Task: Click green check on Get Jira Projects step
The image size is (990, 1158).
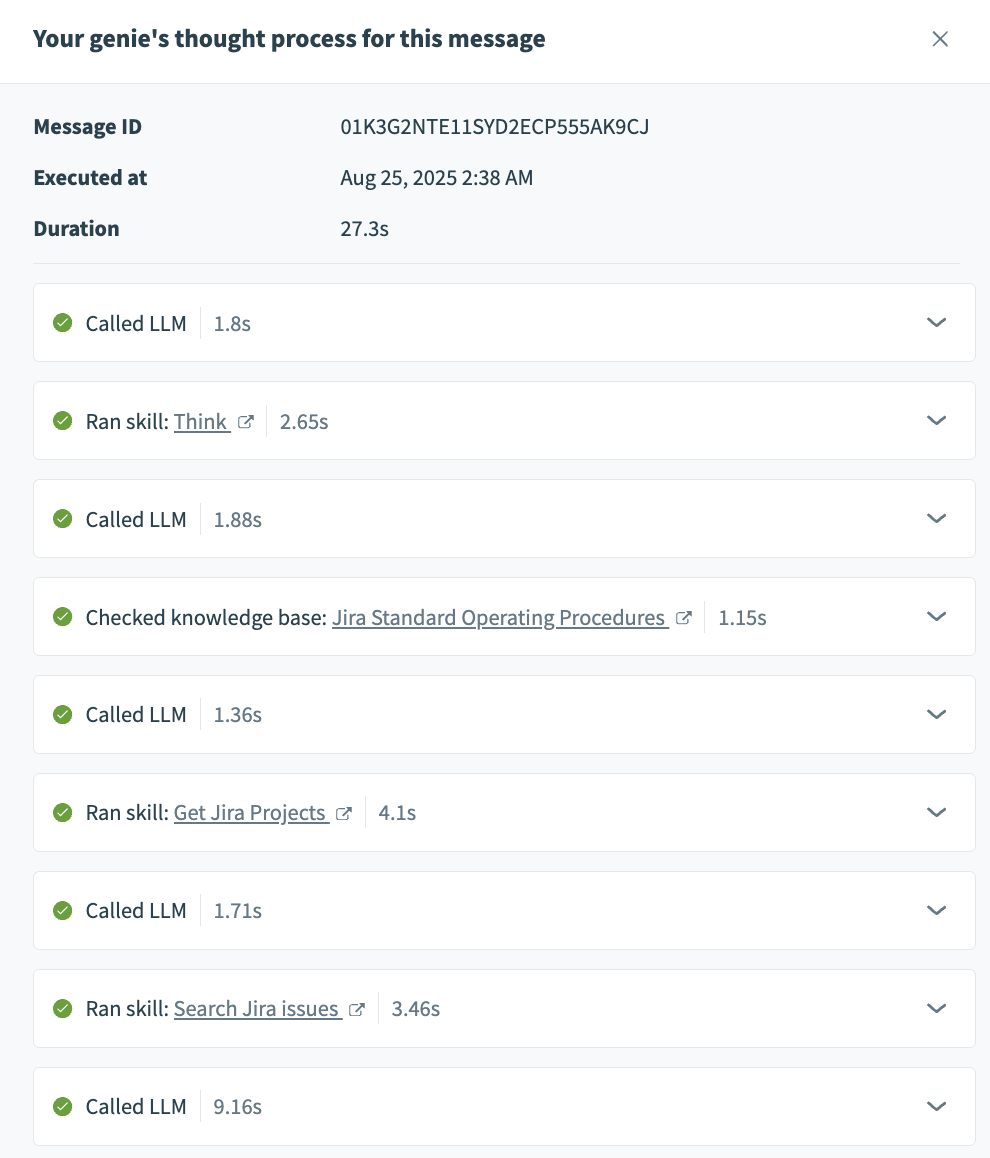Action: [63, 813]
